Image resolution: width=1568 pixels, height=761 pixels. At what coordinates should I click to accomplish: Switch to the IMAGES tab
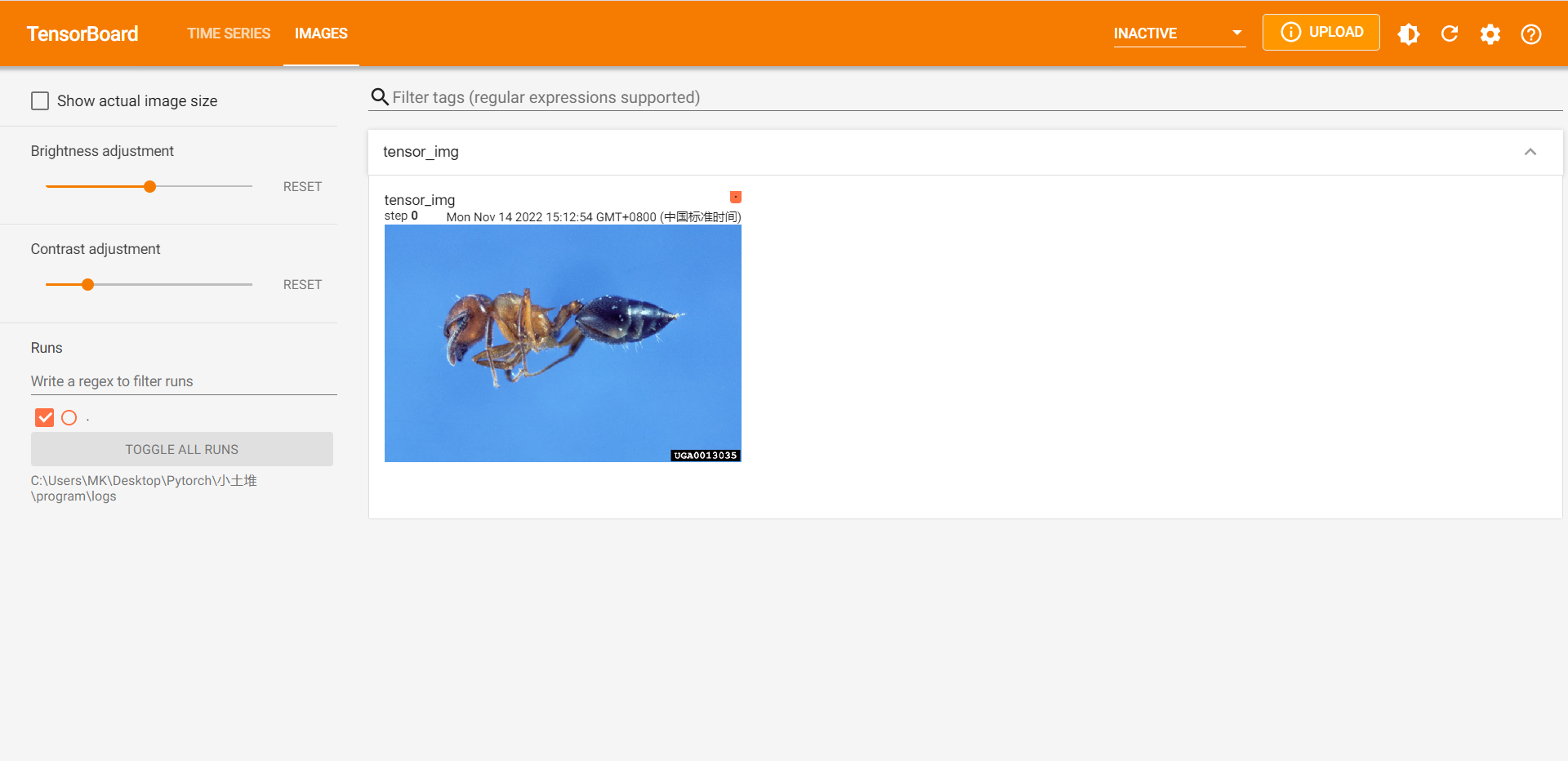pos(321,33)
